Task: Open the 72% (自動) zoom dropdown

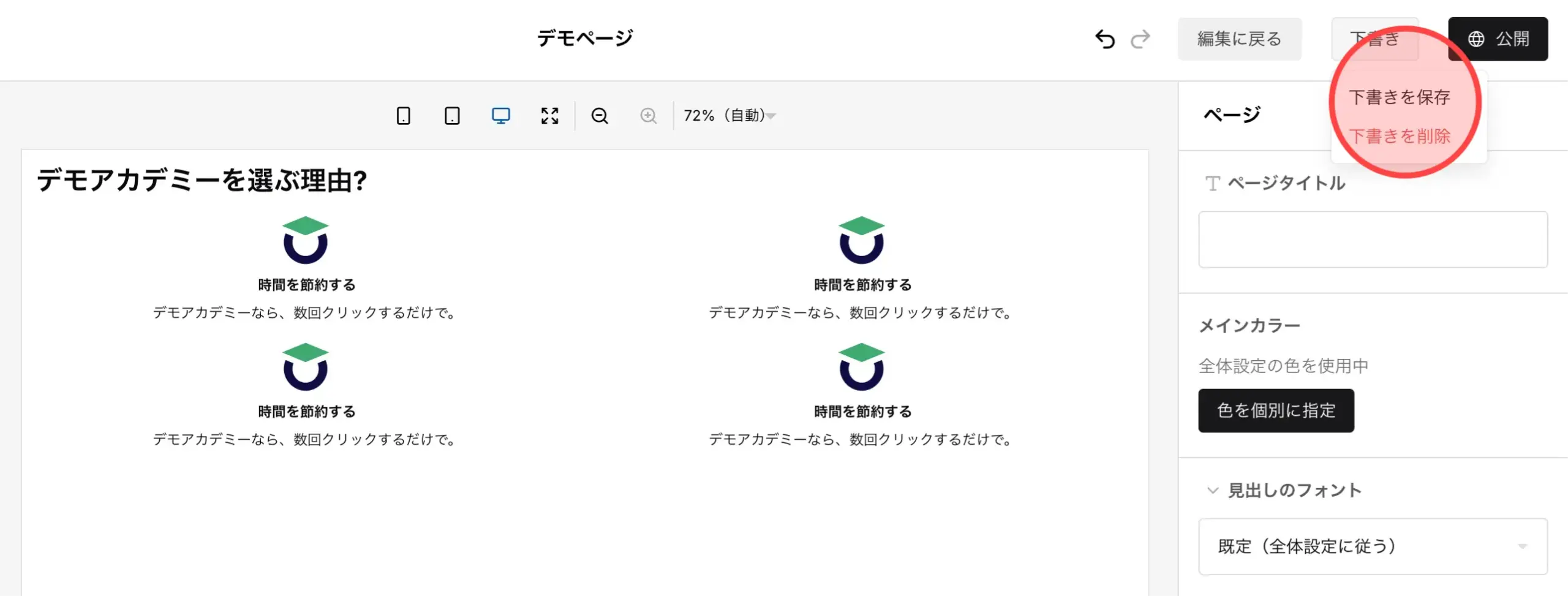Action: (x=729, y=116)
